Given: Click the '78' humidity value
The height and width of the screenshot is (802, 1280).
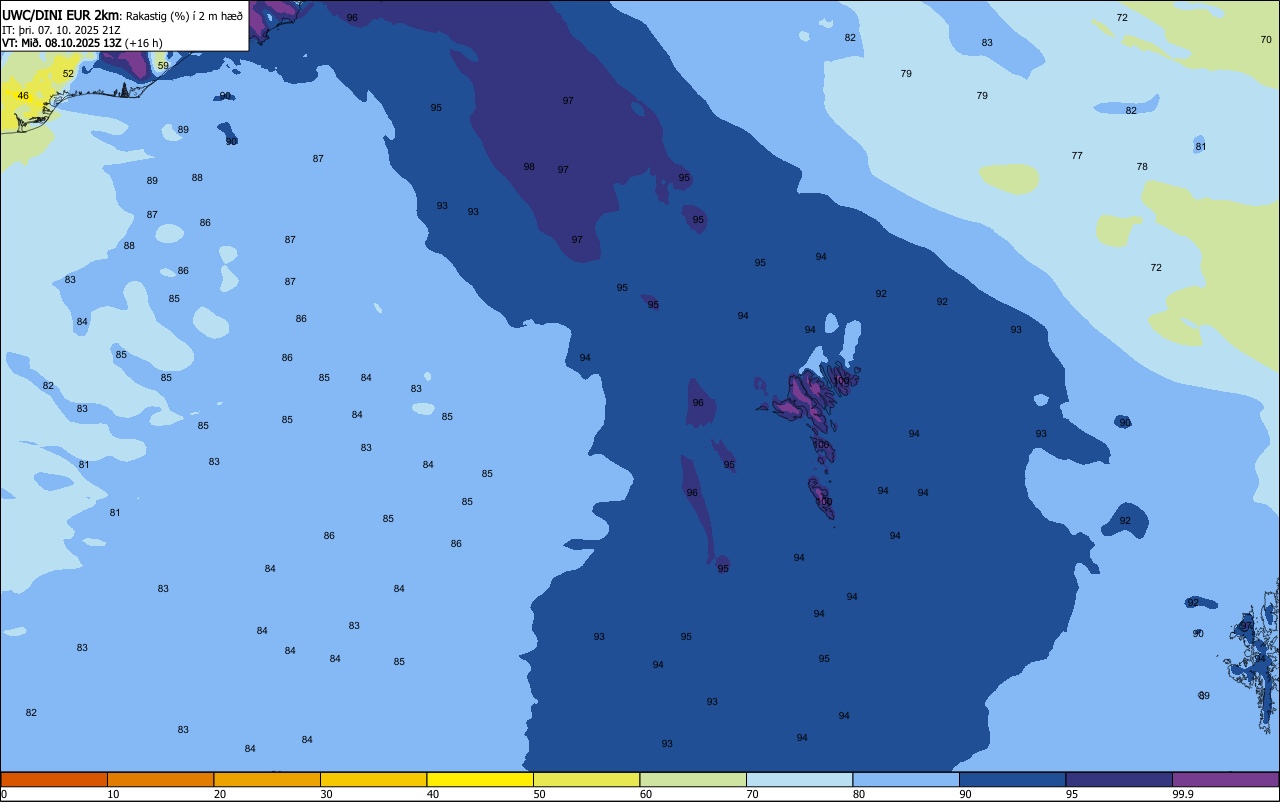Looking at the screenshot, I should (x=1142, y=167).
